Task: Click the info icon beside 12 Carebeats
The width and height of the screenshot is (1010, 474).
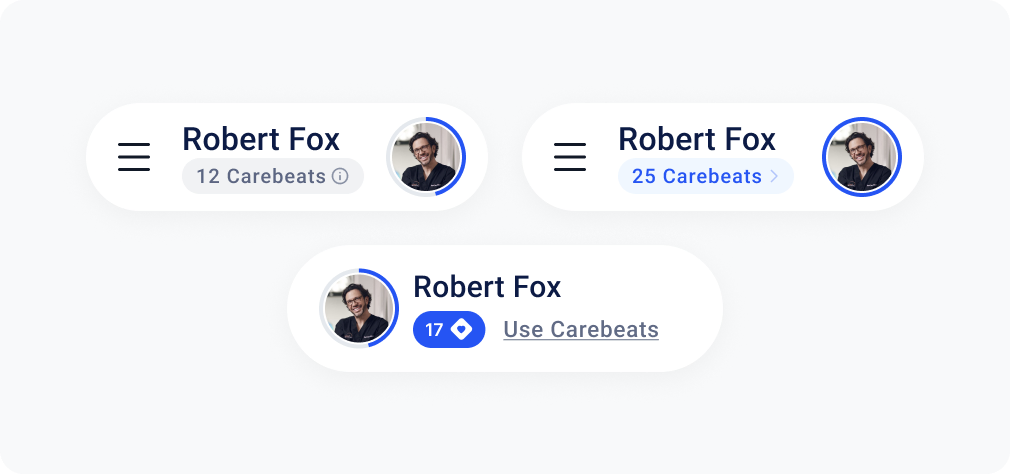Action: coord(340,176)
